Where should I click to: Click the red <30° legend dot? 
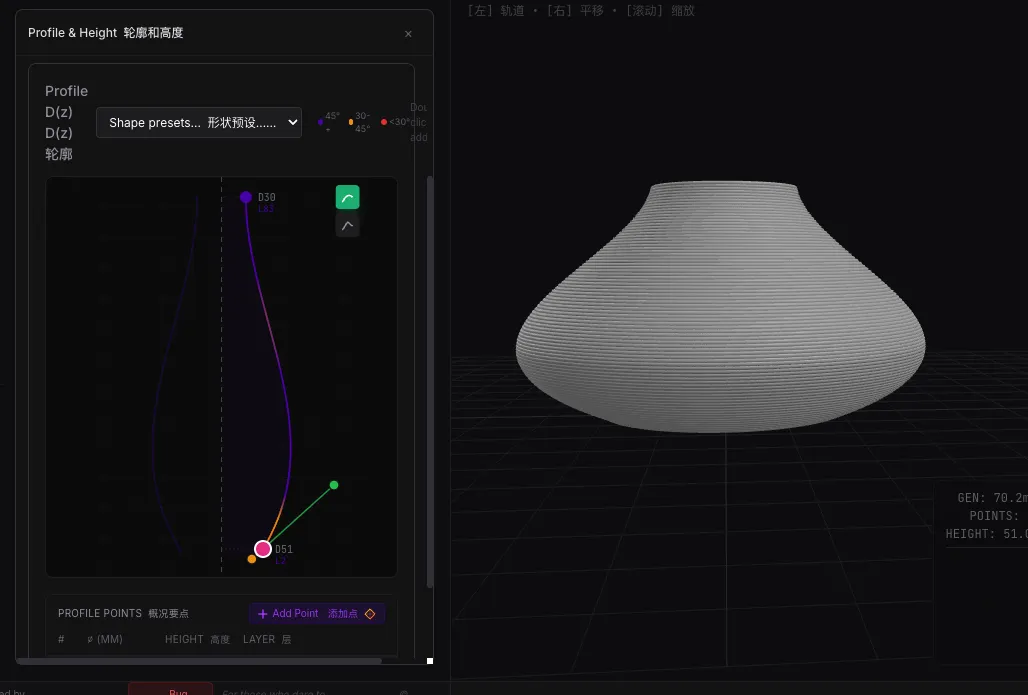tap(384, 122)
